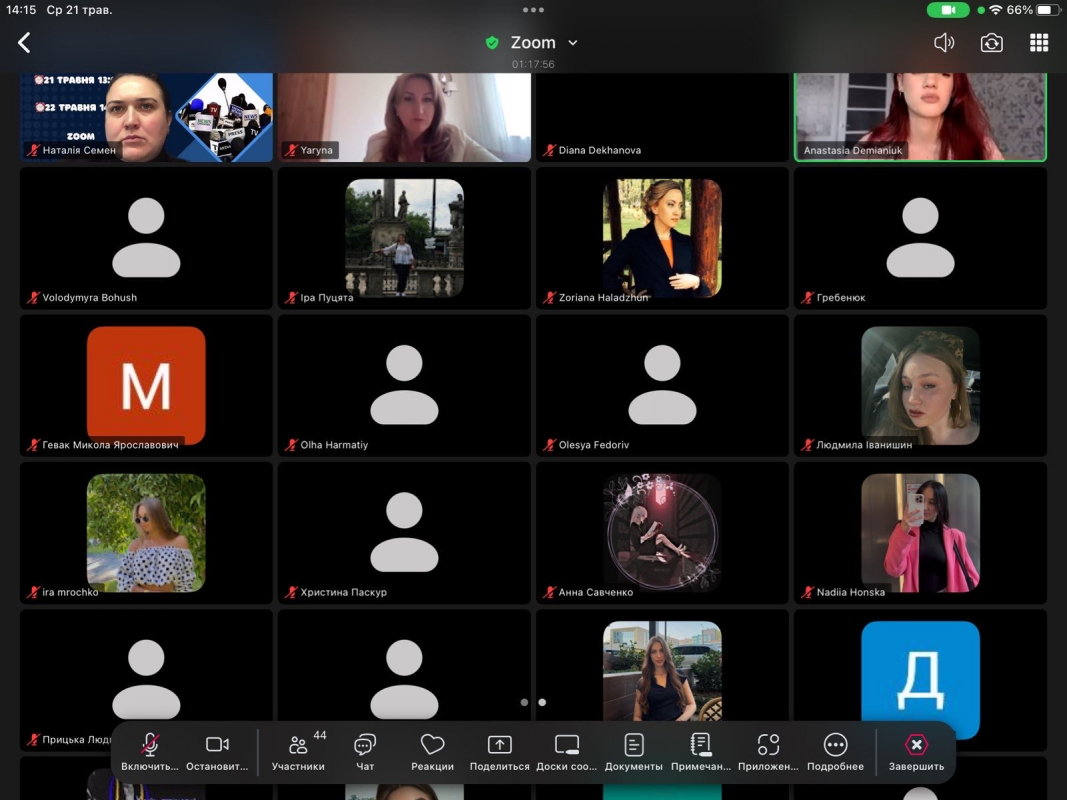Switch the grid gallery view layout
1067x800 pixels.
[1039, 43]
